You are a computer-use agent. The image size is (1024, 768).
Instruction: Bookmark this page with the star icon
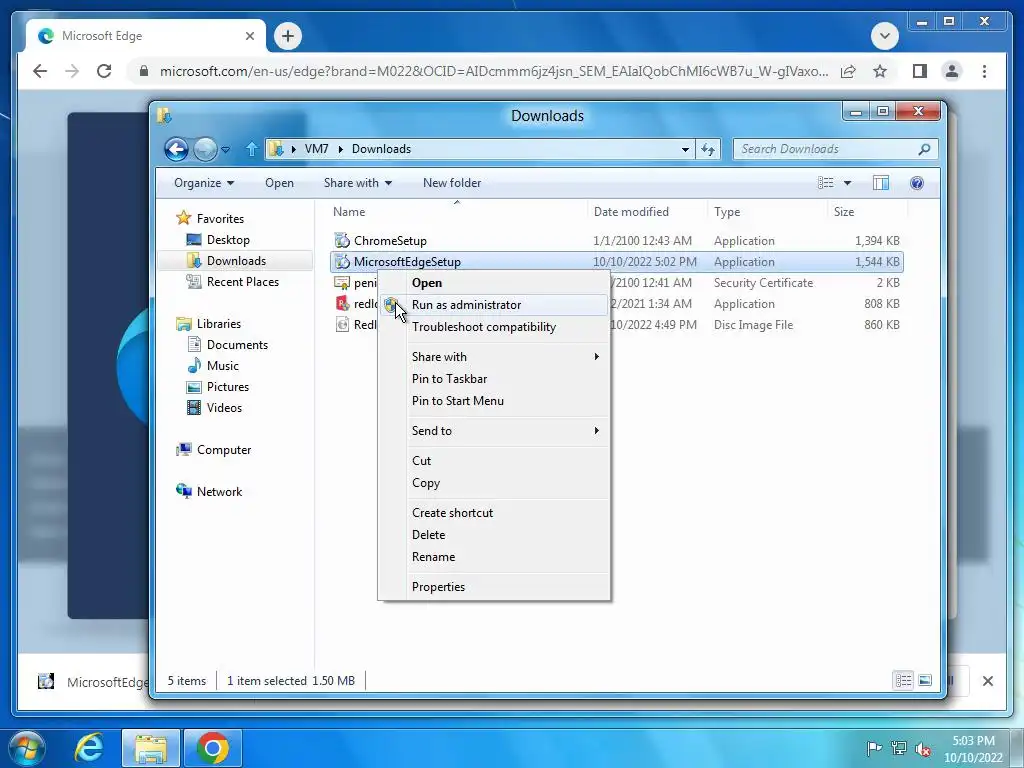pyautogui.click(x=880, y=71)
